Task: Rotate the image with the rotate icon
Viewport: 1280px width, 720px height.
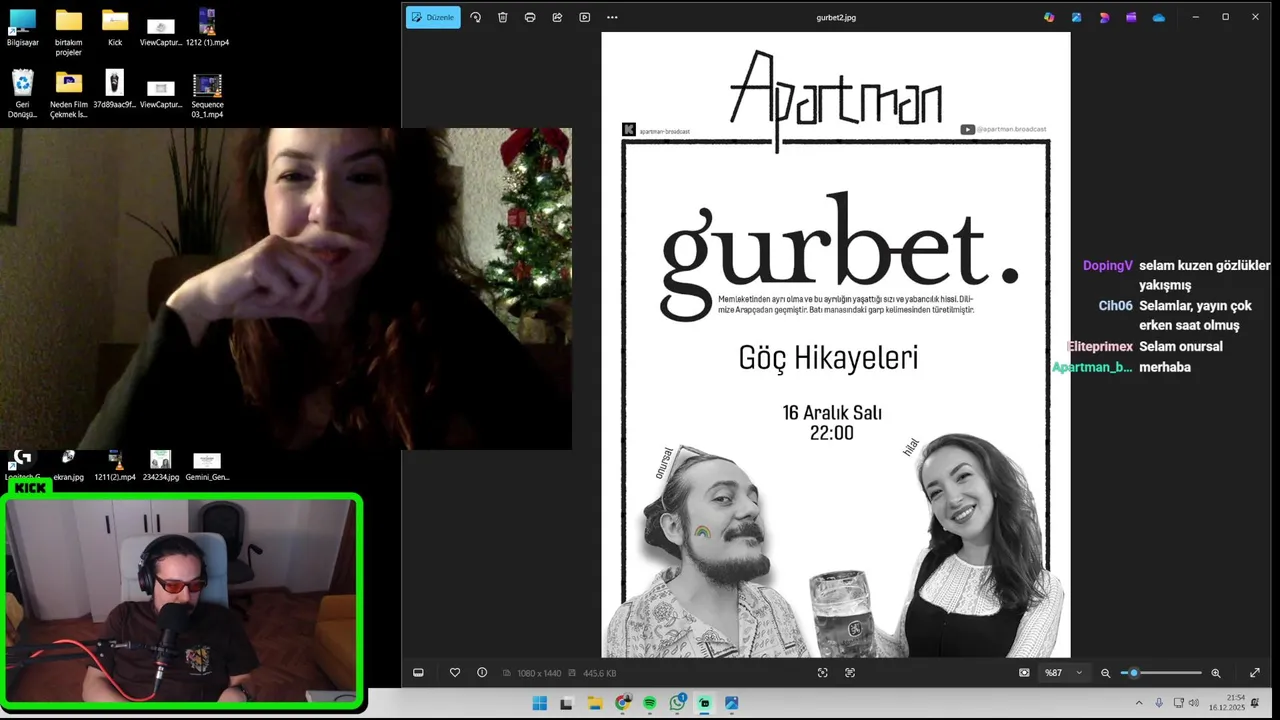Action: point(475,17)
